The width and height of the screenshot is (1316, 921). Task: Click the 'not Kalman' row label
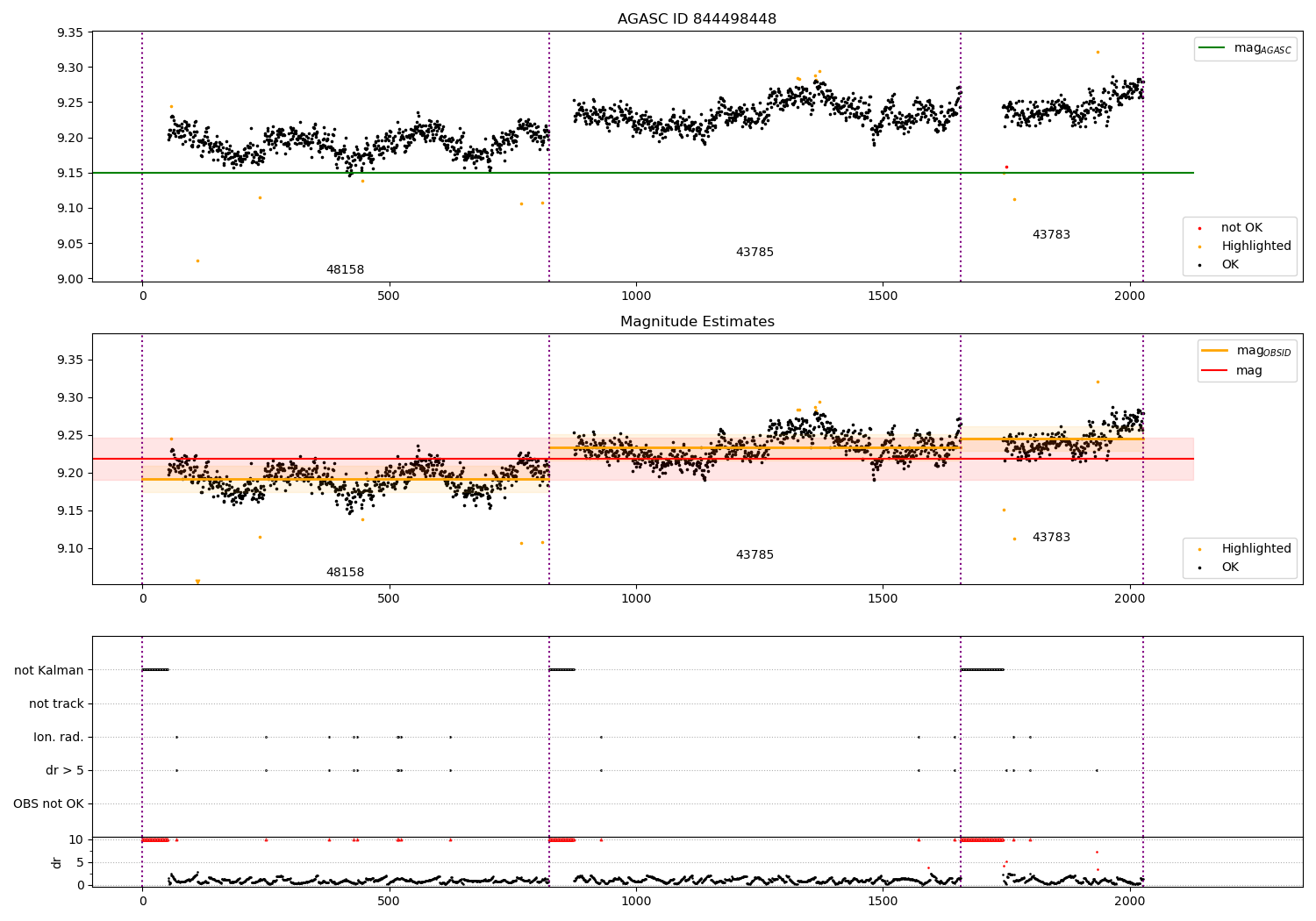pos(49,671)
